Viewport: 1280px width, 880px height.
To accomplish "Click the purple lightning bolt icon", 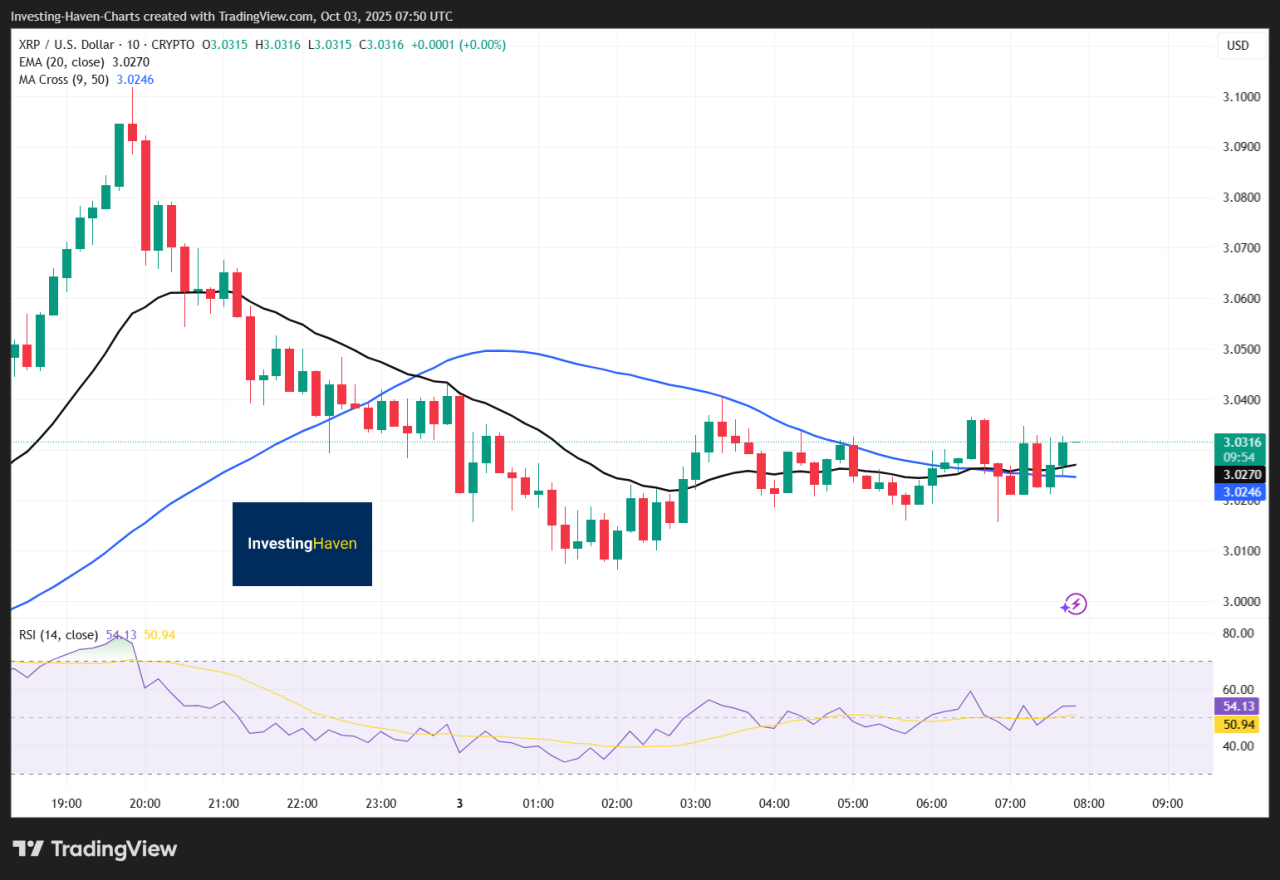I will [x=1074, y=604].
